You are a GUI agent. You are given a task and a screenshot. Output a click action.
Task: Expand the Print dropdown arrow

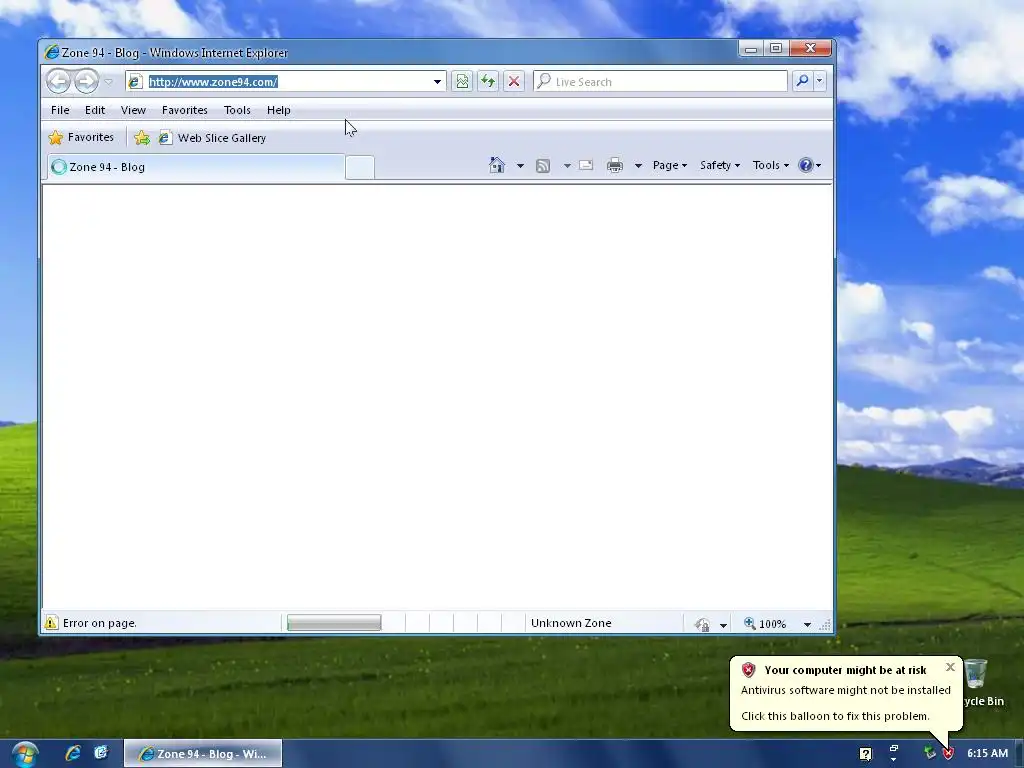point(638,166)
